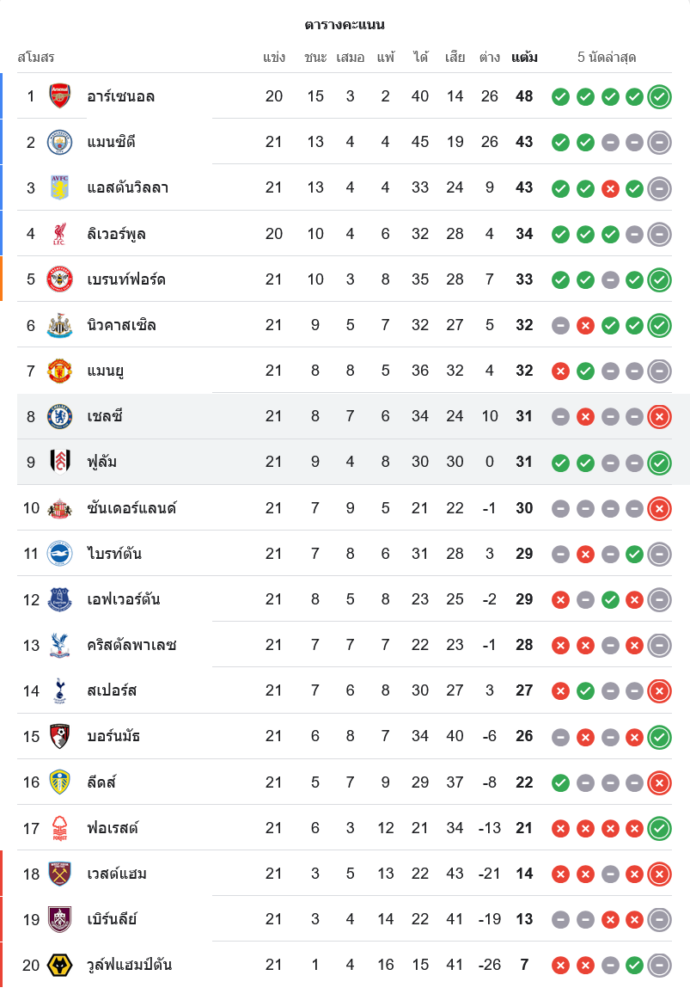Click the Arsenal club crest icon

coord(60,96)
